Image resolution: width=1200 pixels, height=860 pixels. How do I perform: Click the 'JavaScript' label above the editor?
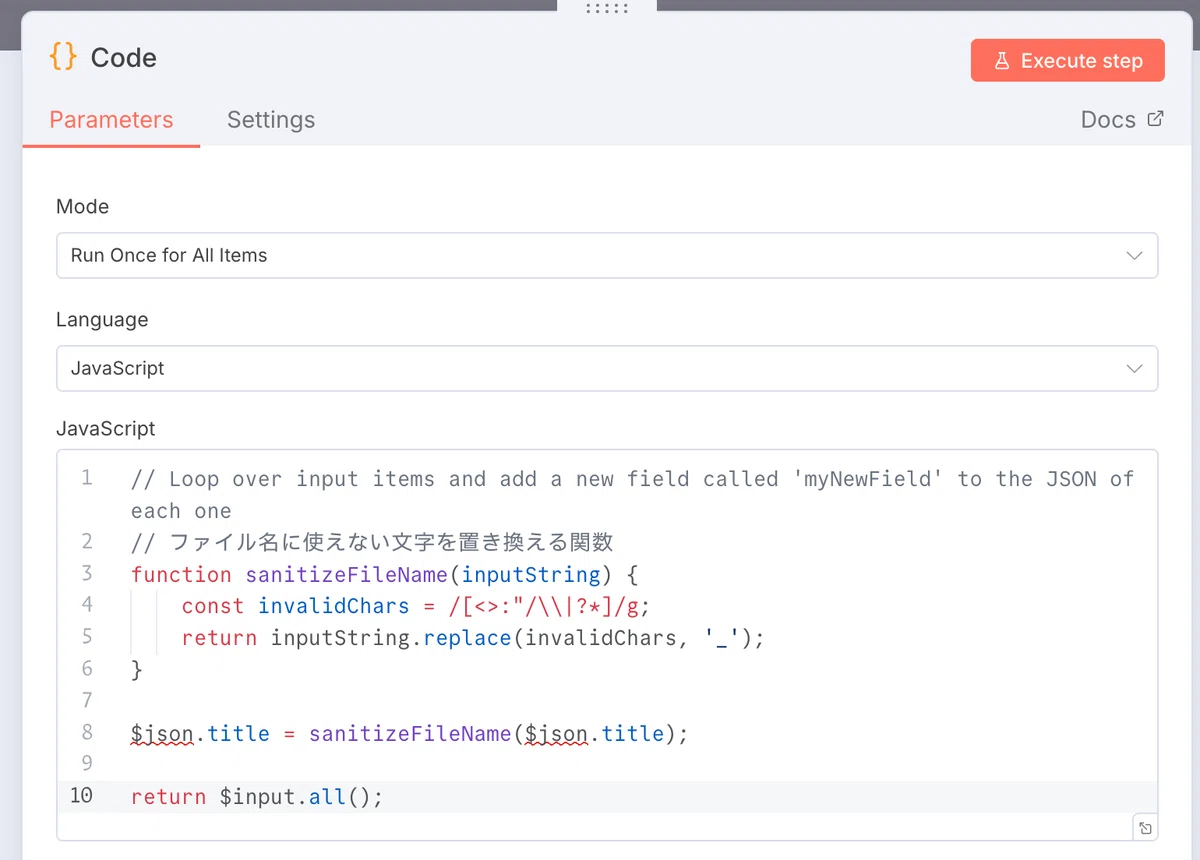tap(106, 429)
